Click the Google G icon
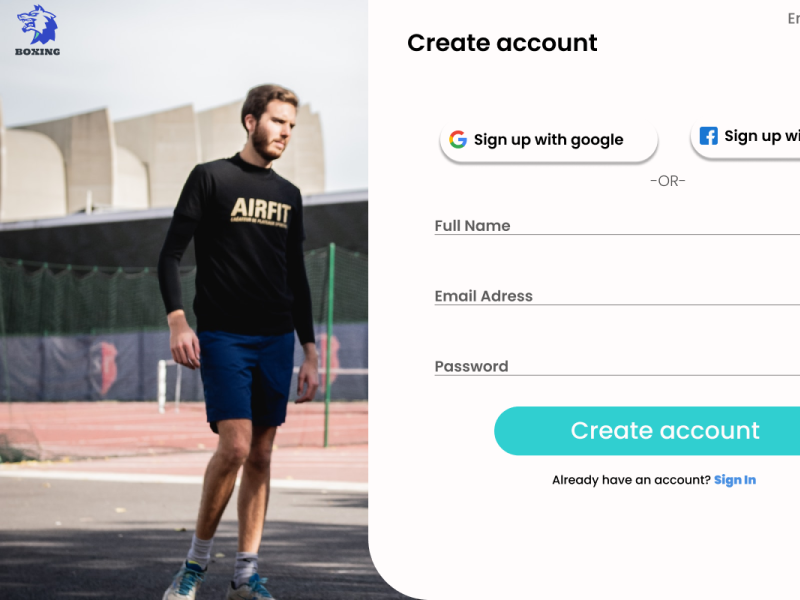The image size is (800, 600). [458, 139]
